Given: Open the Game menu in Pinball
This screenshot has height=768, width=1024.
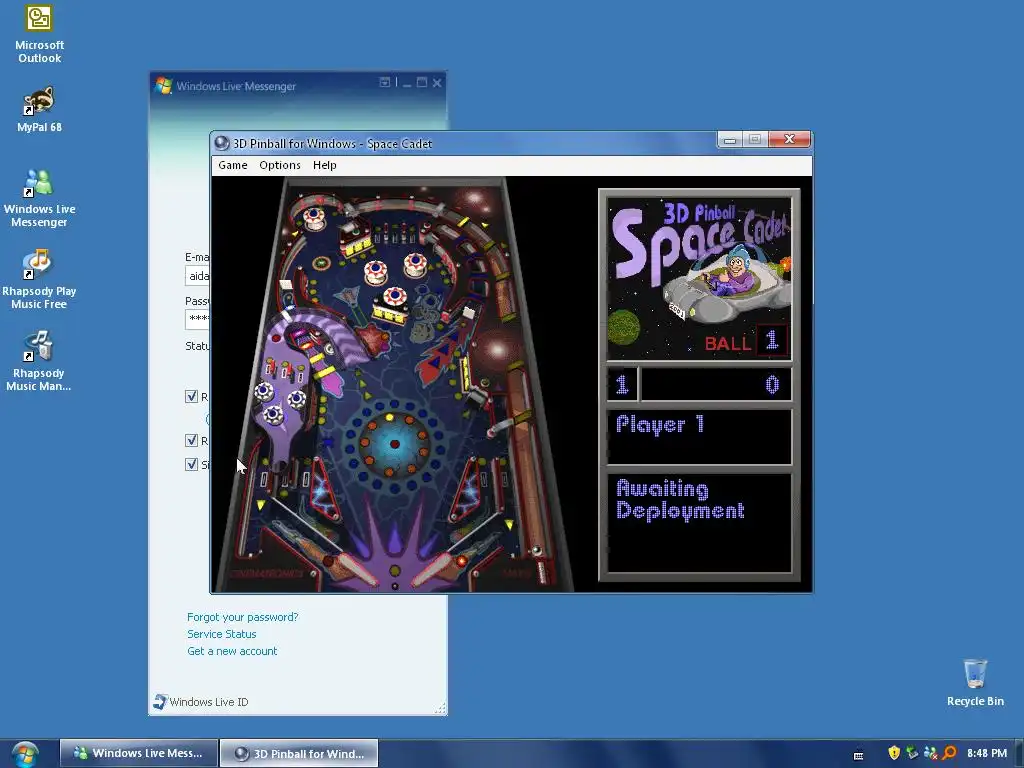Looking at the screenshot, I should (232, 165).
